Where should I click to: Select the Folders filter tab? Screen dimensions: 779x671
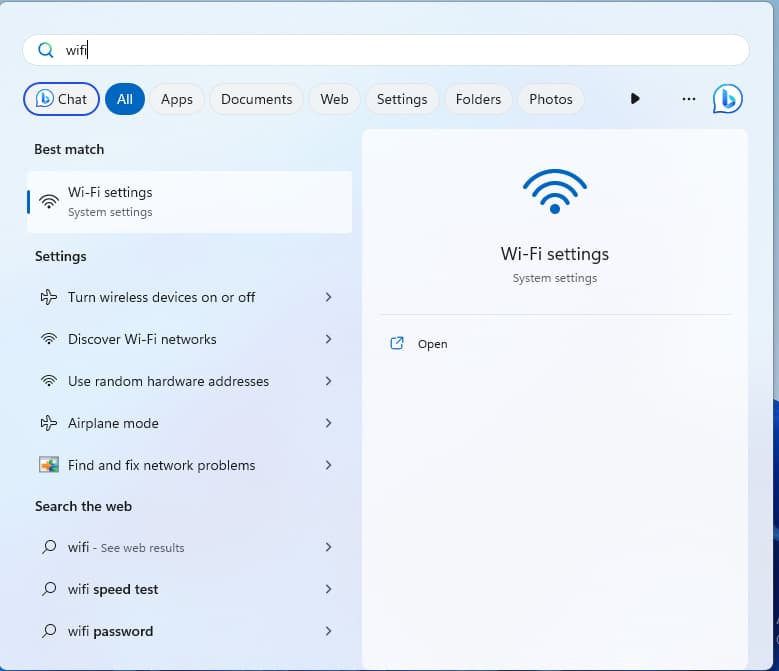[x=478, y=99]
